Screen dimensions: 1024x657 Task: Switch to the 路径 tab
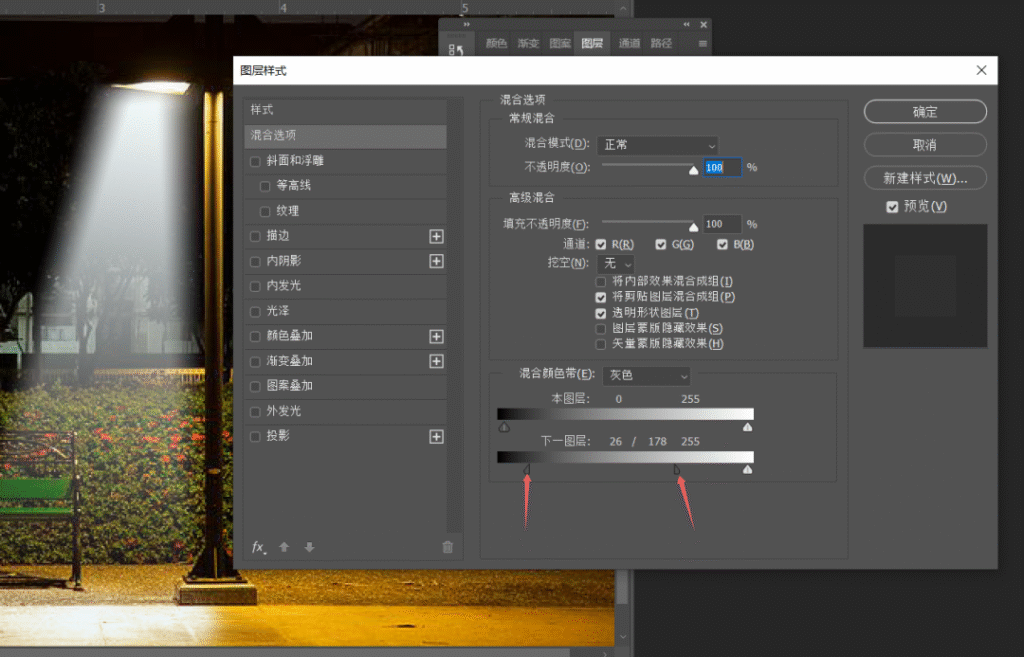(661, 43)
